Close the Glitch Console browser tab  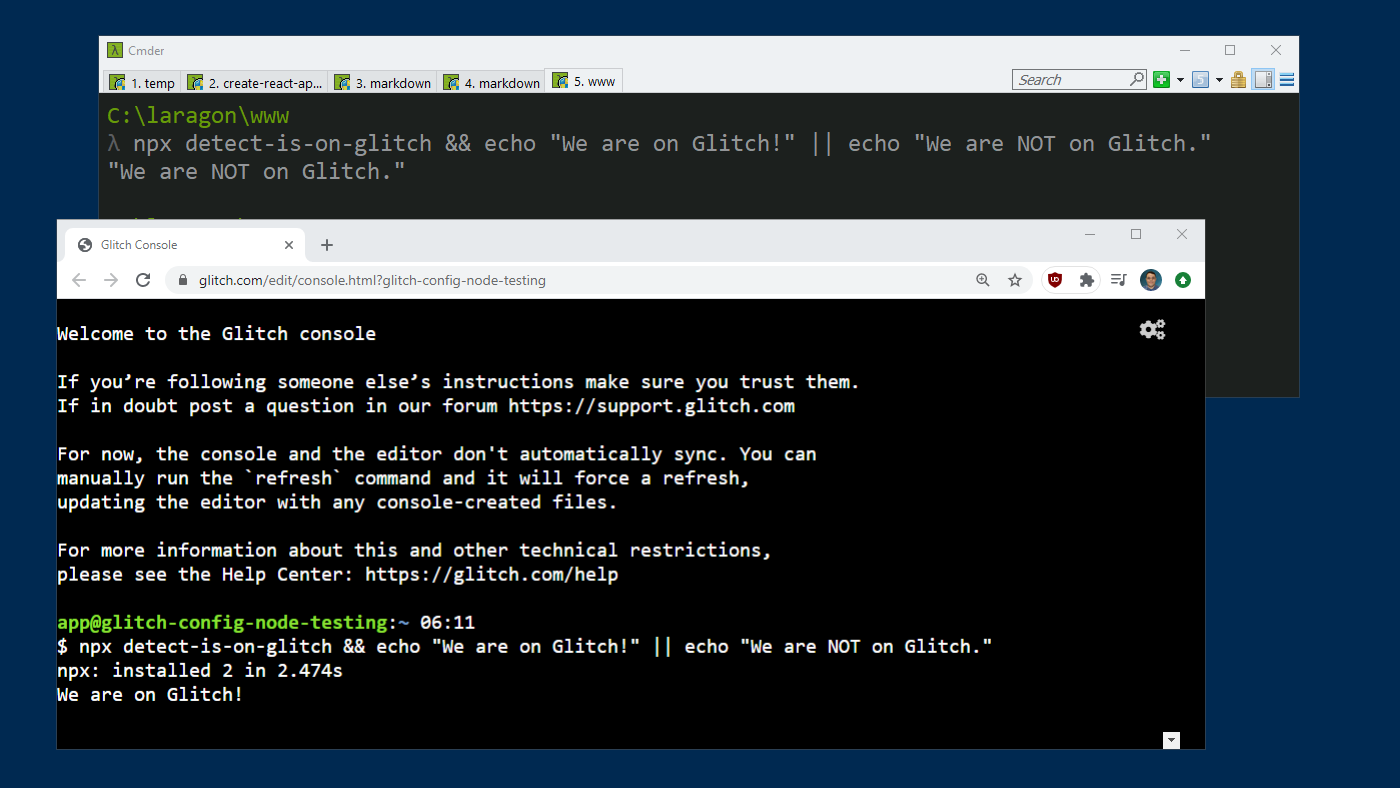pyautogui.click(x=289, y=245)
